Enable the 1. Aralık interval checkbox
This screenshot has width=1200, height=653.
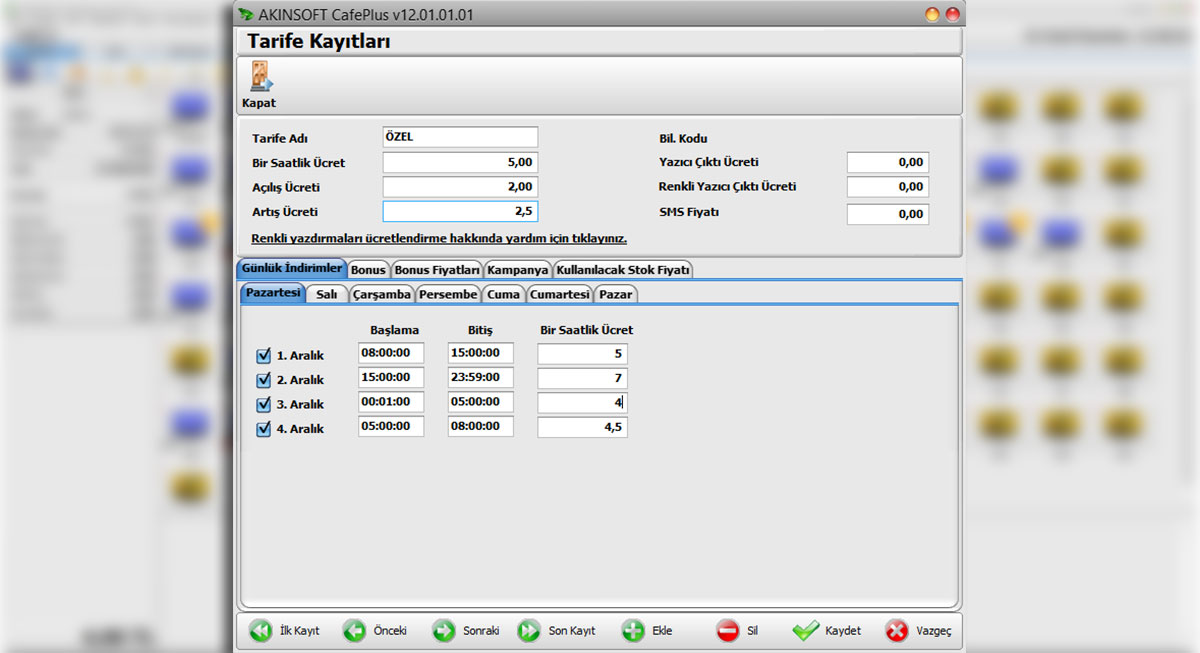coord(265,352)
